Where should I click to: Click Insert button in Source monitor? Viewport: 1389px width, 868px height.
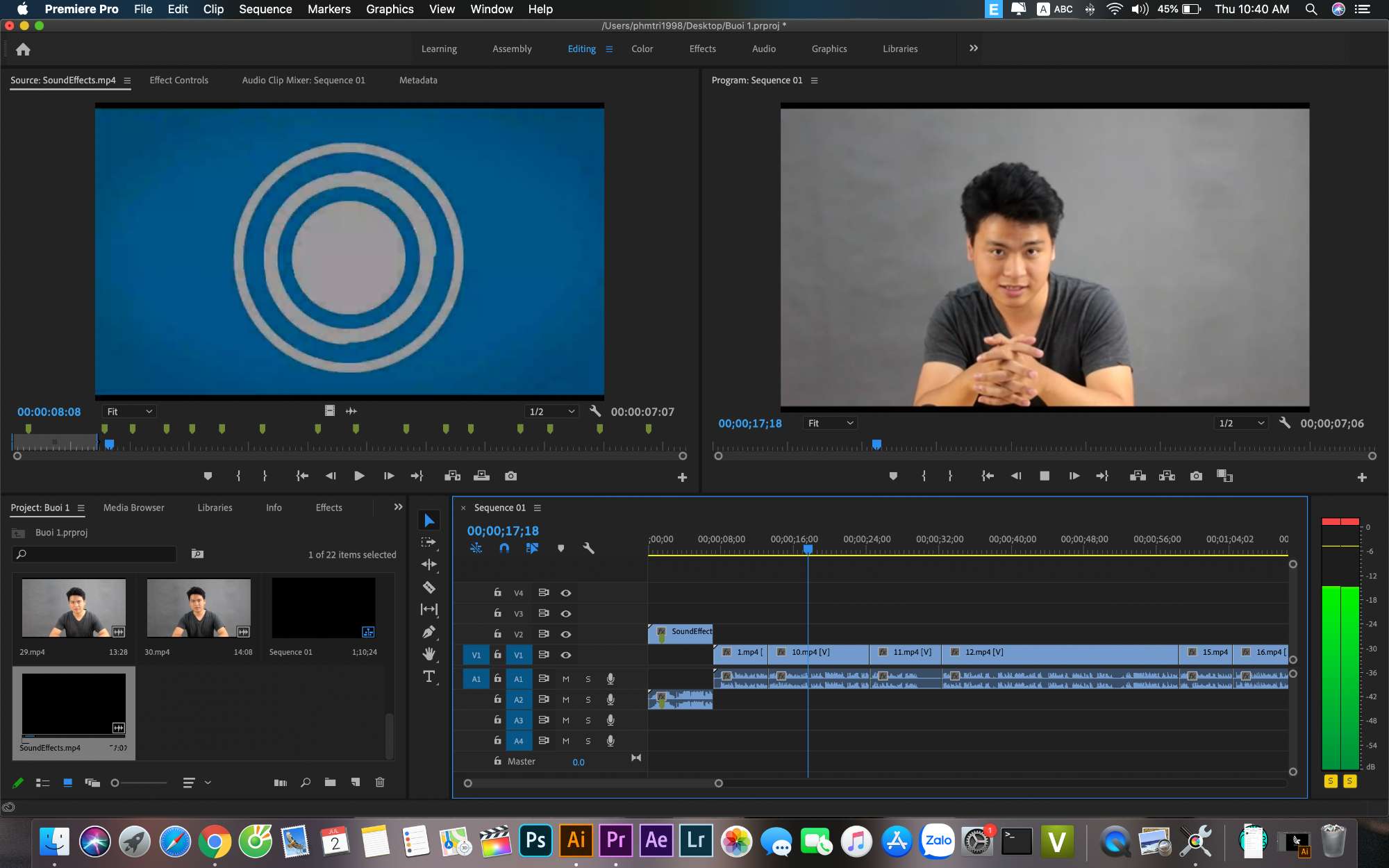[x=453, y=476]
